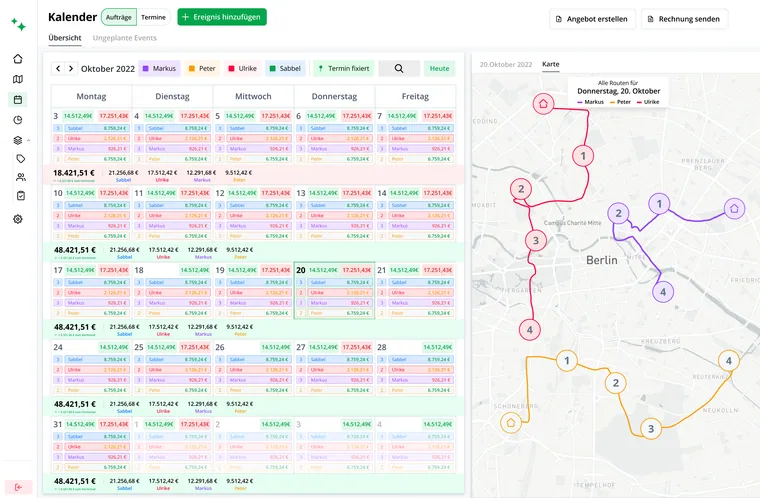Open the Ungeplante Events tab
This screenshot has width=760, height=498.
pos(125,38)
